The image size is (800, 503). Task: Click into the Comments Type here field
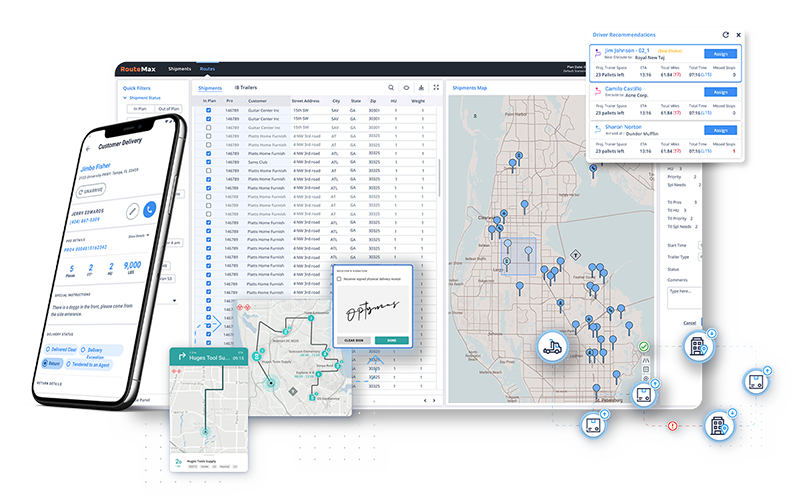(x=685, y=298)
